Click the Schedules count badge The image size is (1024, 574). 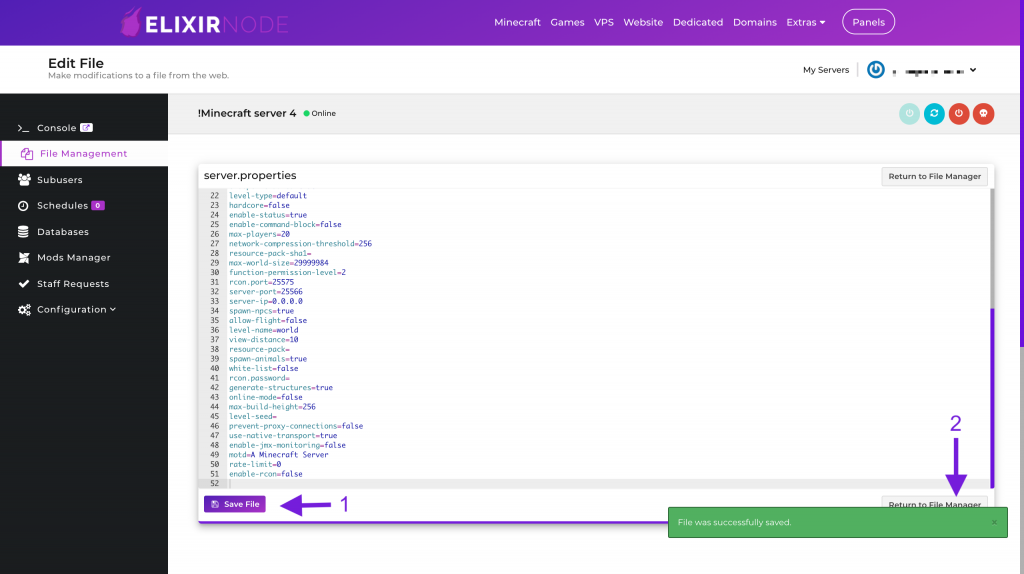pos(98,205)
